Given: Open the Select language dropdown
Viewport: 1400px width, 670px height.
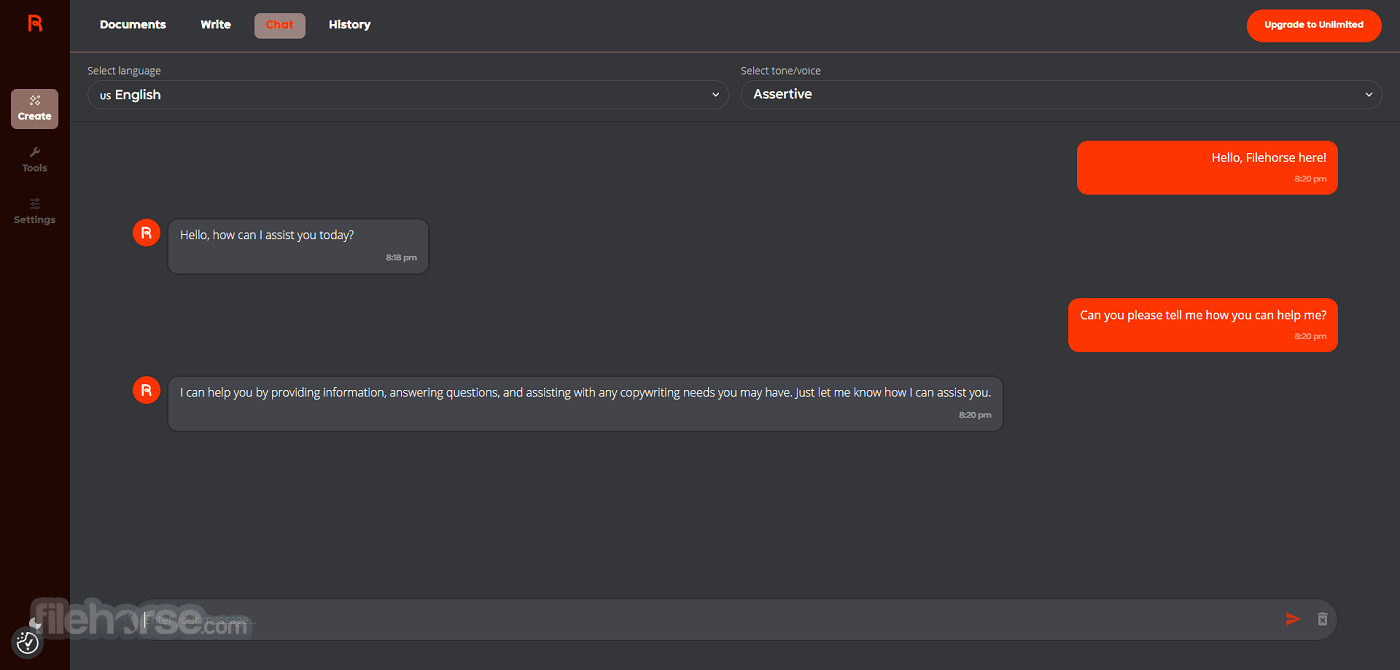Looking at the screenshot, I should (x=408, y=95).
